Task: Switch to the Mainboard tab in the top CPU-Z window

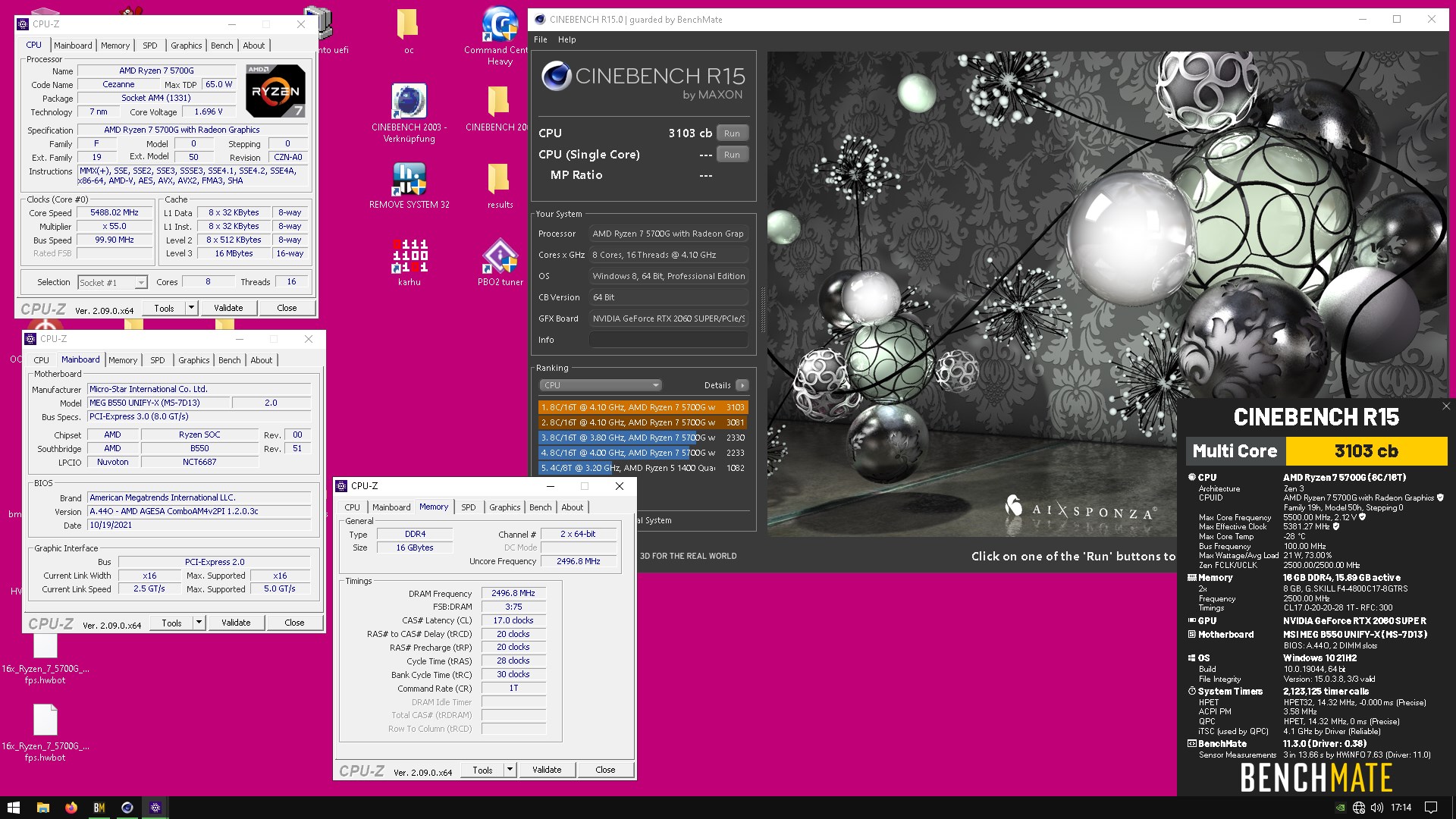Action: pos(73,45)
